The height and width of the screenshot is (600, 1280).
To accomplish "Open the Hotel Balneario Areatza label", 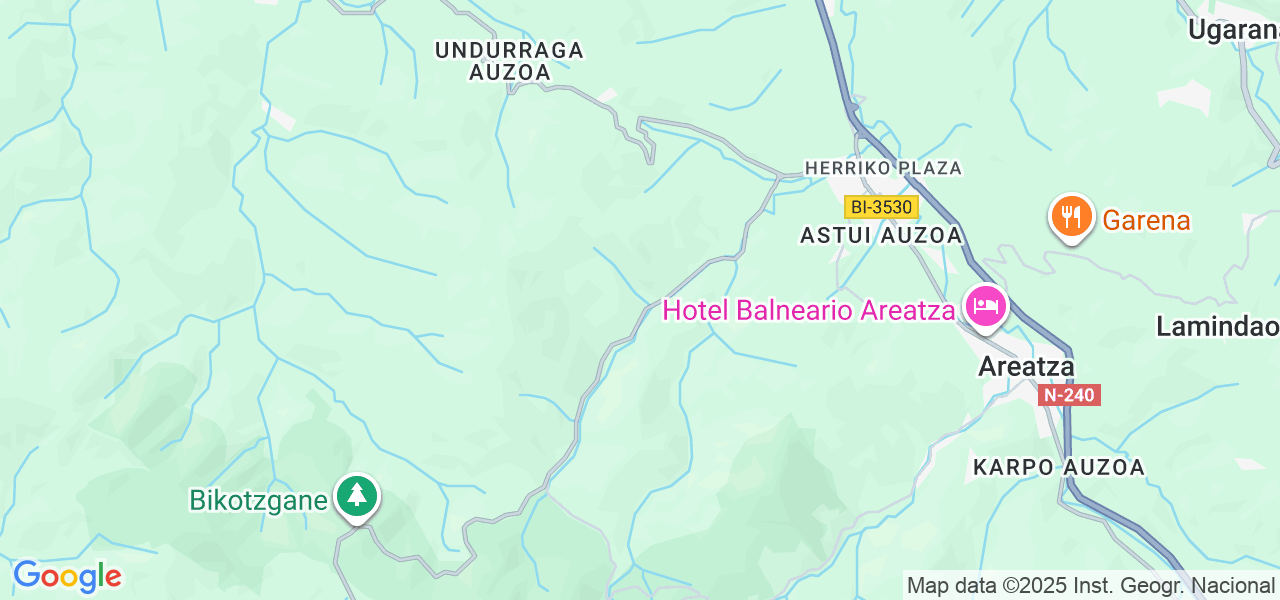I will pyautogui.click(x=809, y=310).
